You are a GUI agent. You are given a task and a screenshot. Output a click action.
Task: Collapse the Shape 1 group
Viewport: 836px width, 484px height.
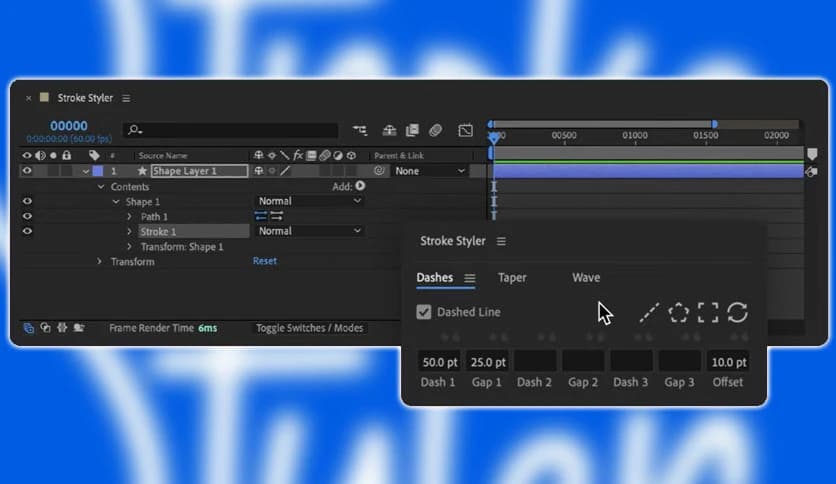(116, 201)
